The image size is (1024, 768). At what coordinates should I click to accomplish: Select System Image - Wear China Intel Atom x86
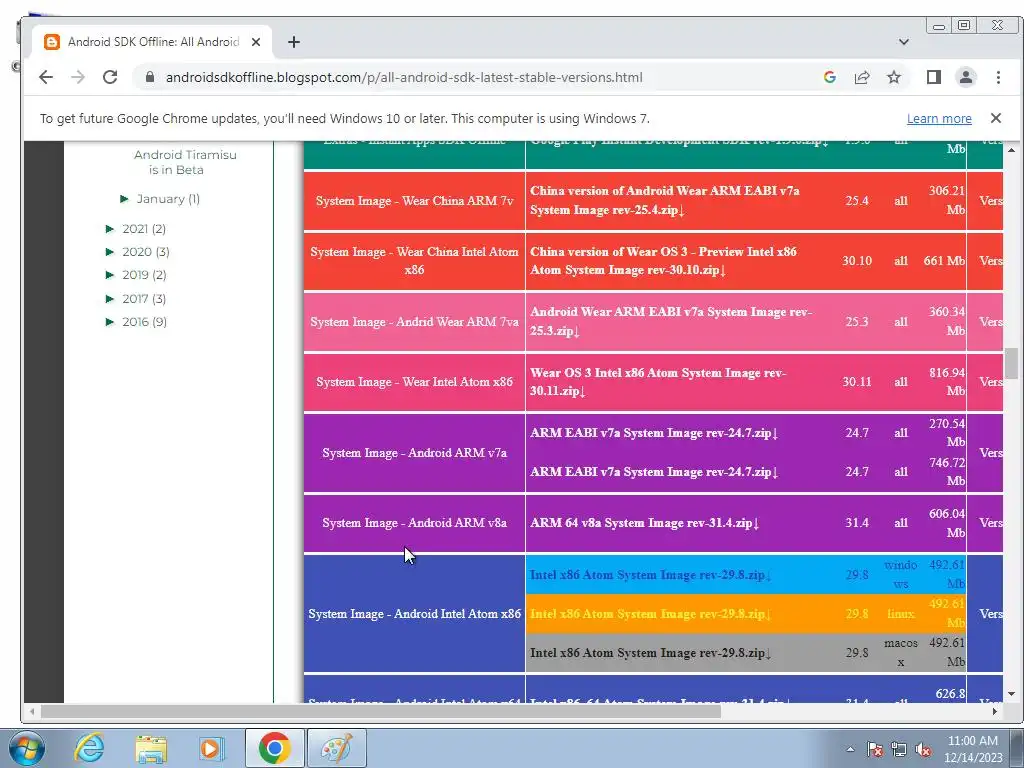(x=415, y=261)
